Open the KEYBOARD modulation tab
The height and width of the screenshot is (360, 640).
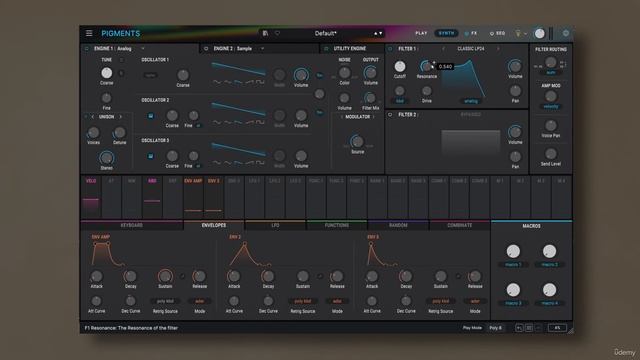(132, 225)
